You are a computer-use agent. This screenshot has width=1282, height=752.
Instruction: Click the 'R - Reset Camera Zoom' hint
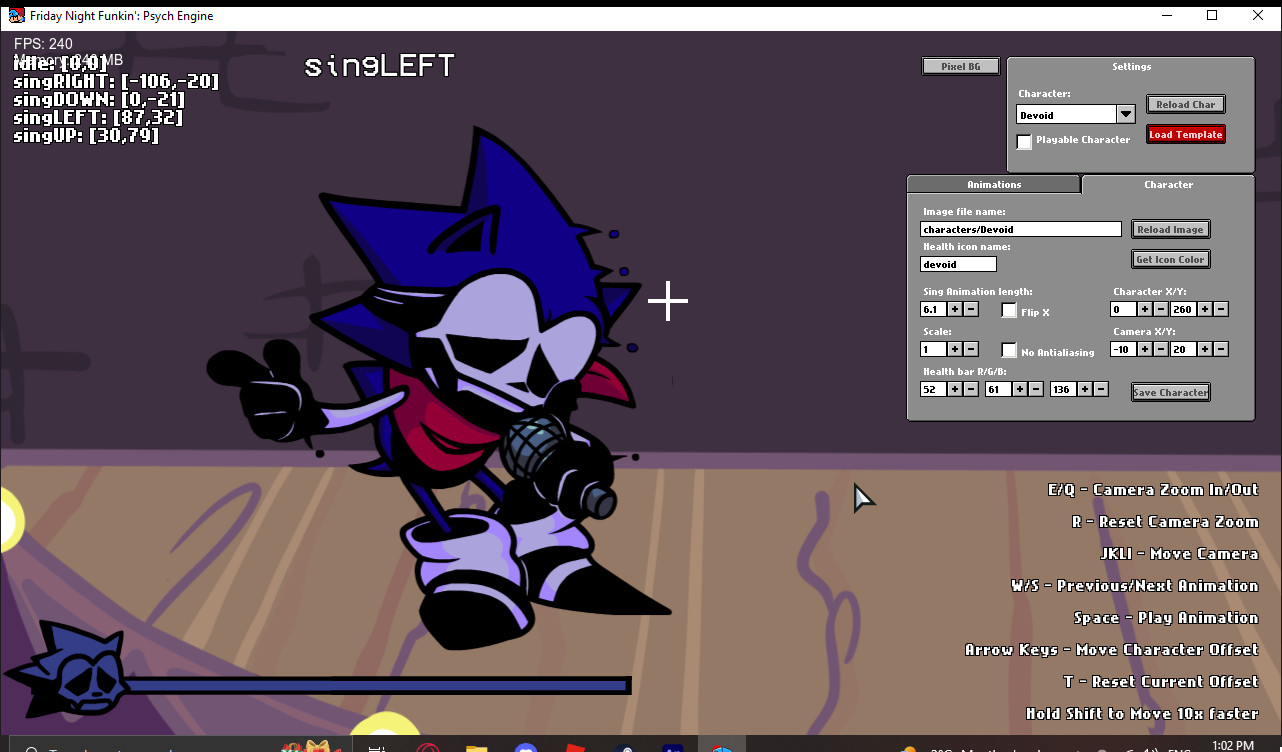click(x=1165, y=522)
